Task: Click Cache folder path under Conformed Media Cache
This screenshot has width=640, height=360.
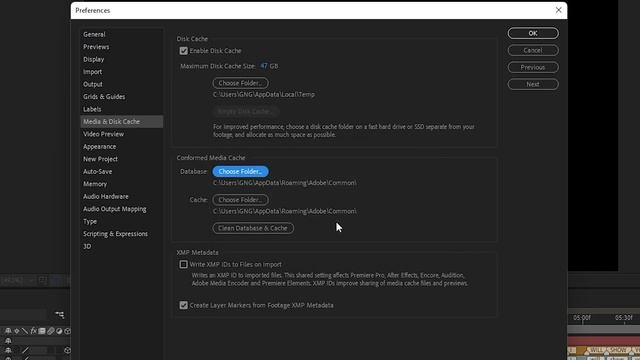Action: coord(284,211)
